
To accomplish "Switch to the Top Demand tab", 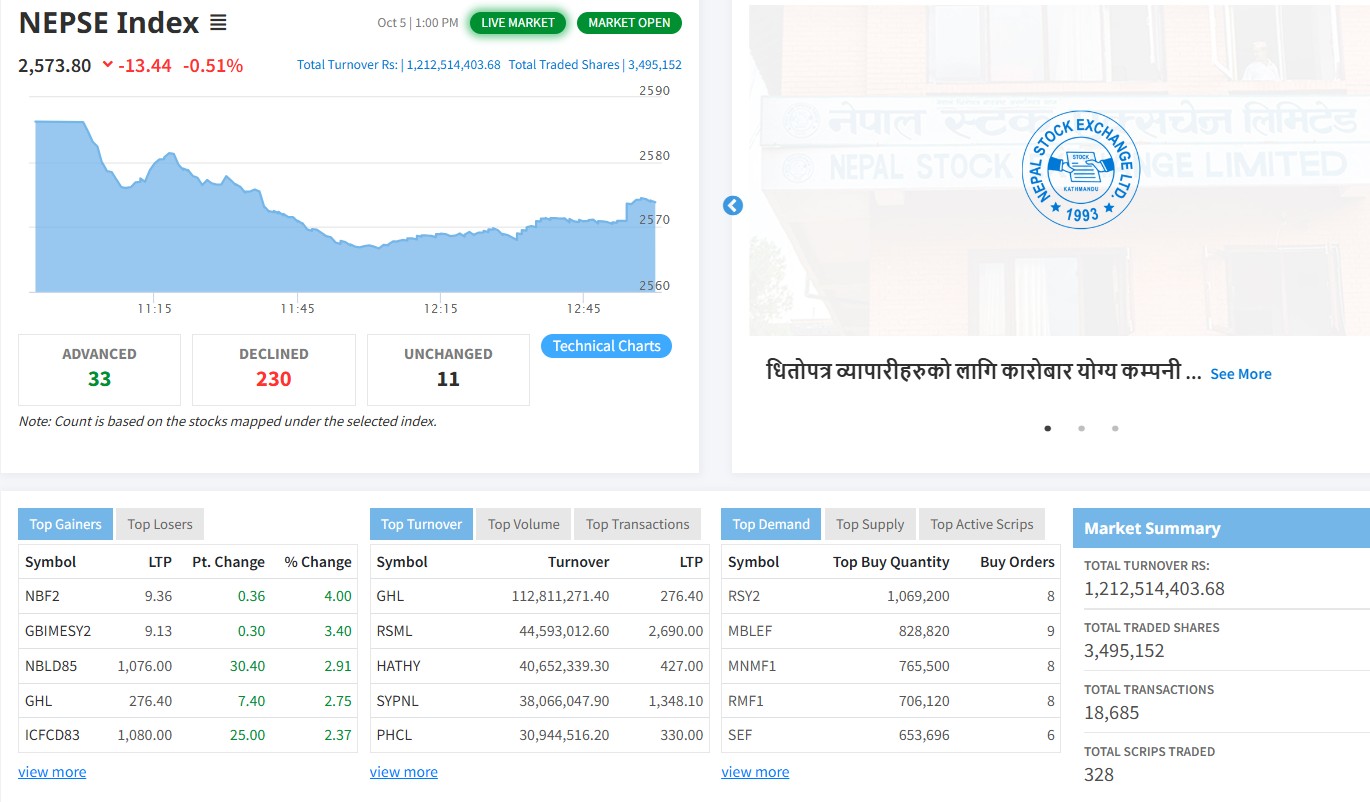I will [771, 524].
